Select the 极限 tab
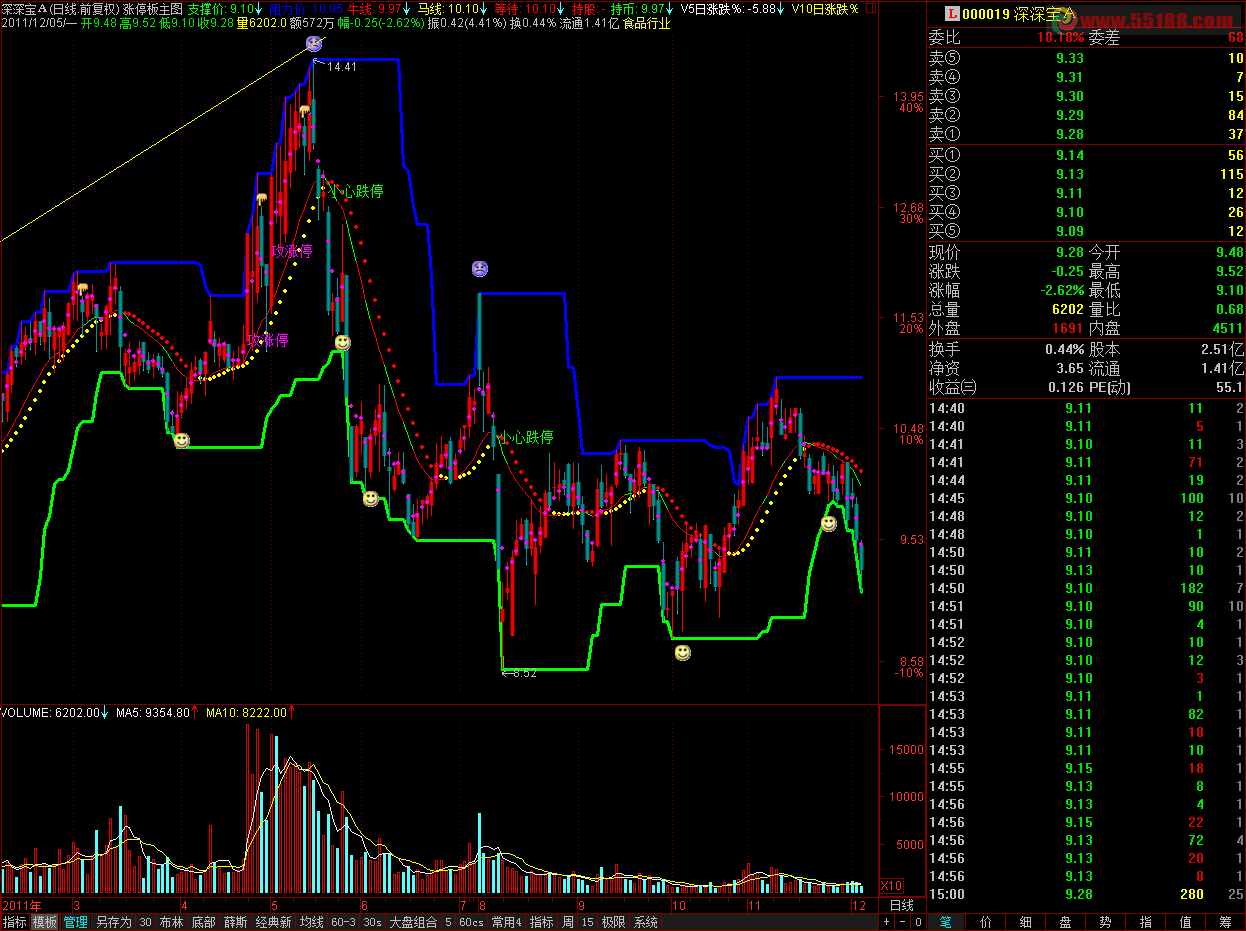Screen dimensions: 1246x931 613,922
